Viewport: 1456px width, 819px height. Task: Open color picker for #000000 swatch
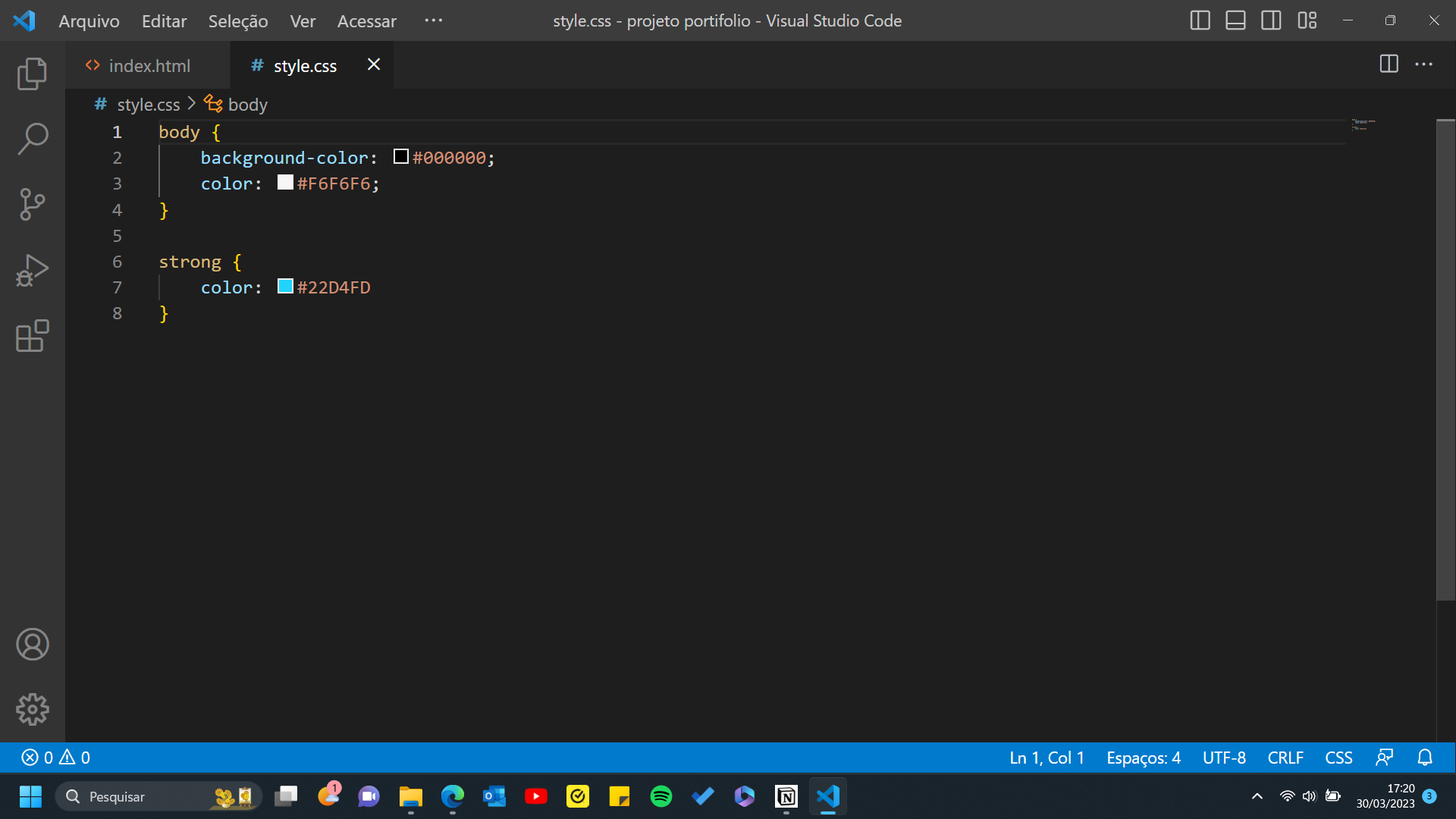click(401, 156)
